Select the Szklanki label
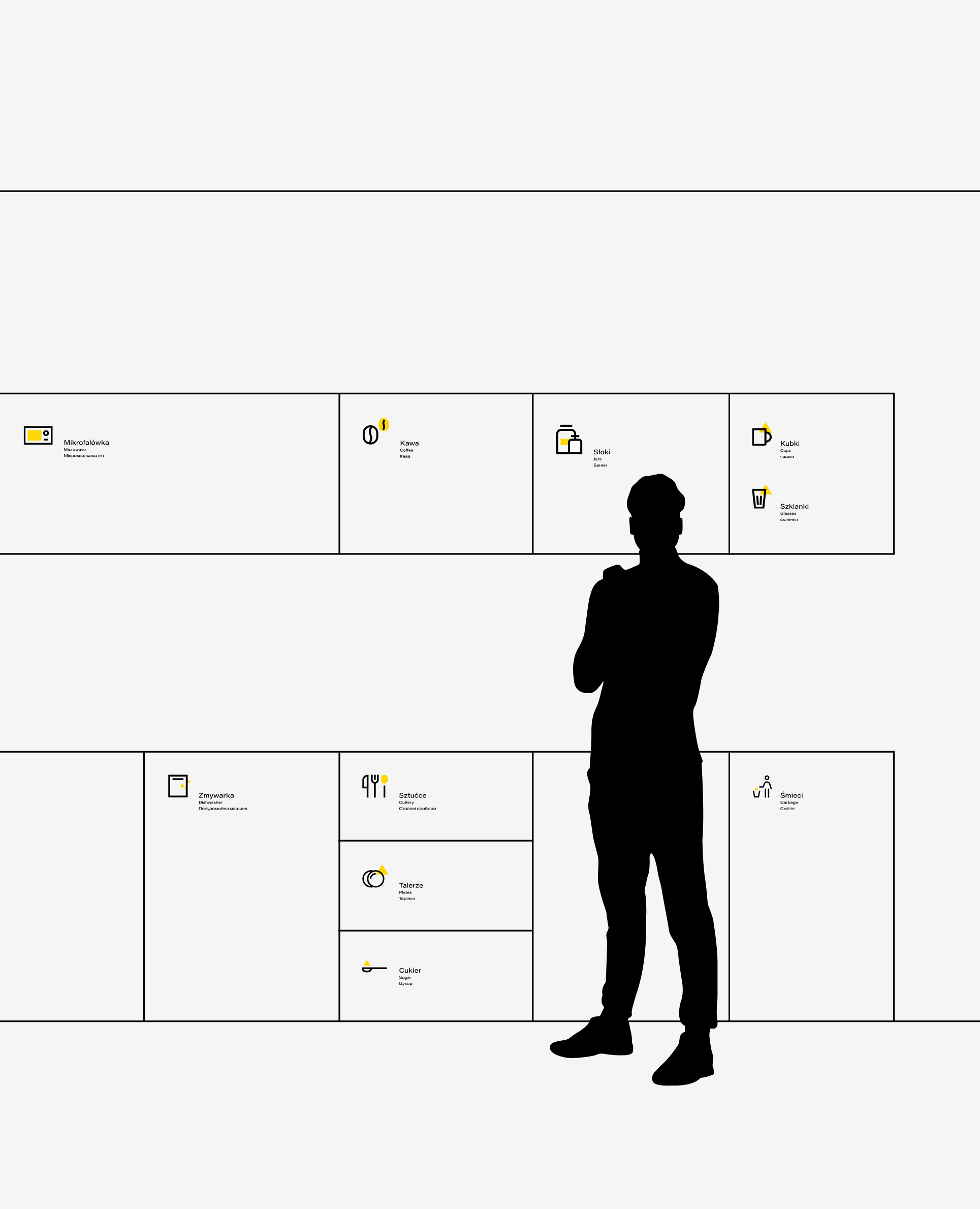980x1209 pixels. pos(794,506)
